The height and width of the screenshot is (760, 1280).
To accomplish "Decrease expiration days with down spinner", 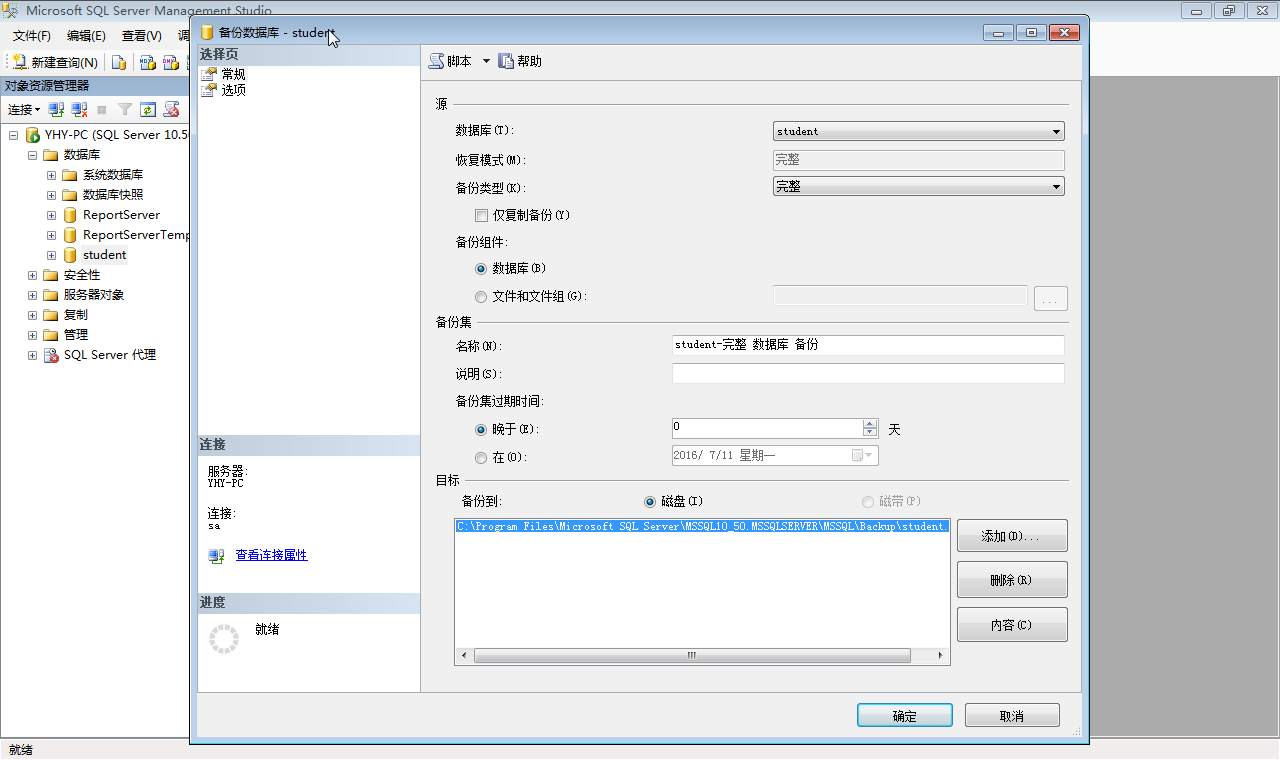I will 870,433.
